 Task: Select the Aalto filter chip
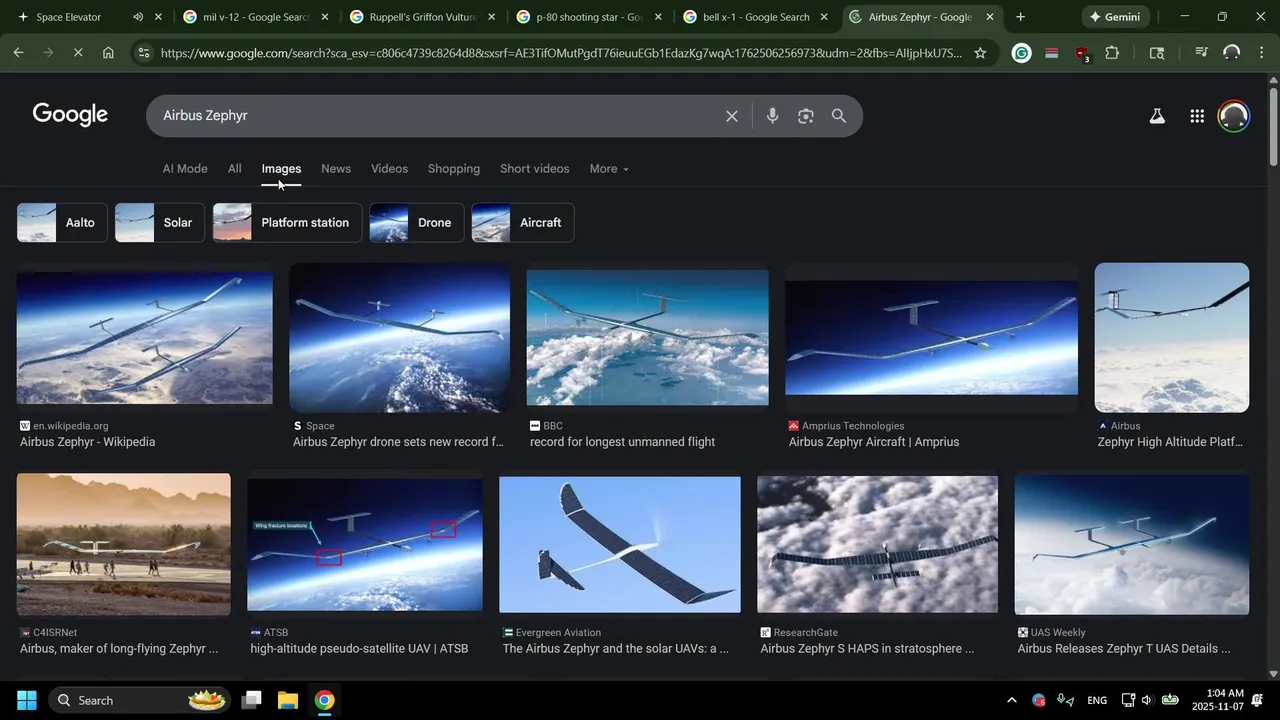tap(62, 223)
